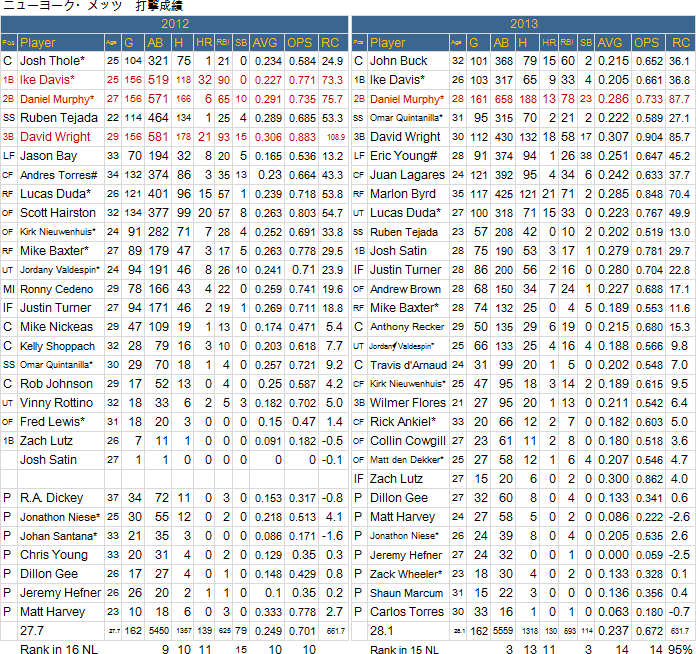Click the 0.904 OPS value

coord(648,137)
